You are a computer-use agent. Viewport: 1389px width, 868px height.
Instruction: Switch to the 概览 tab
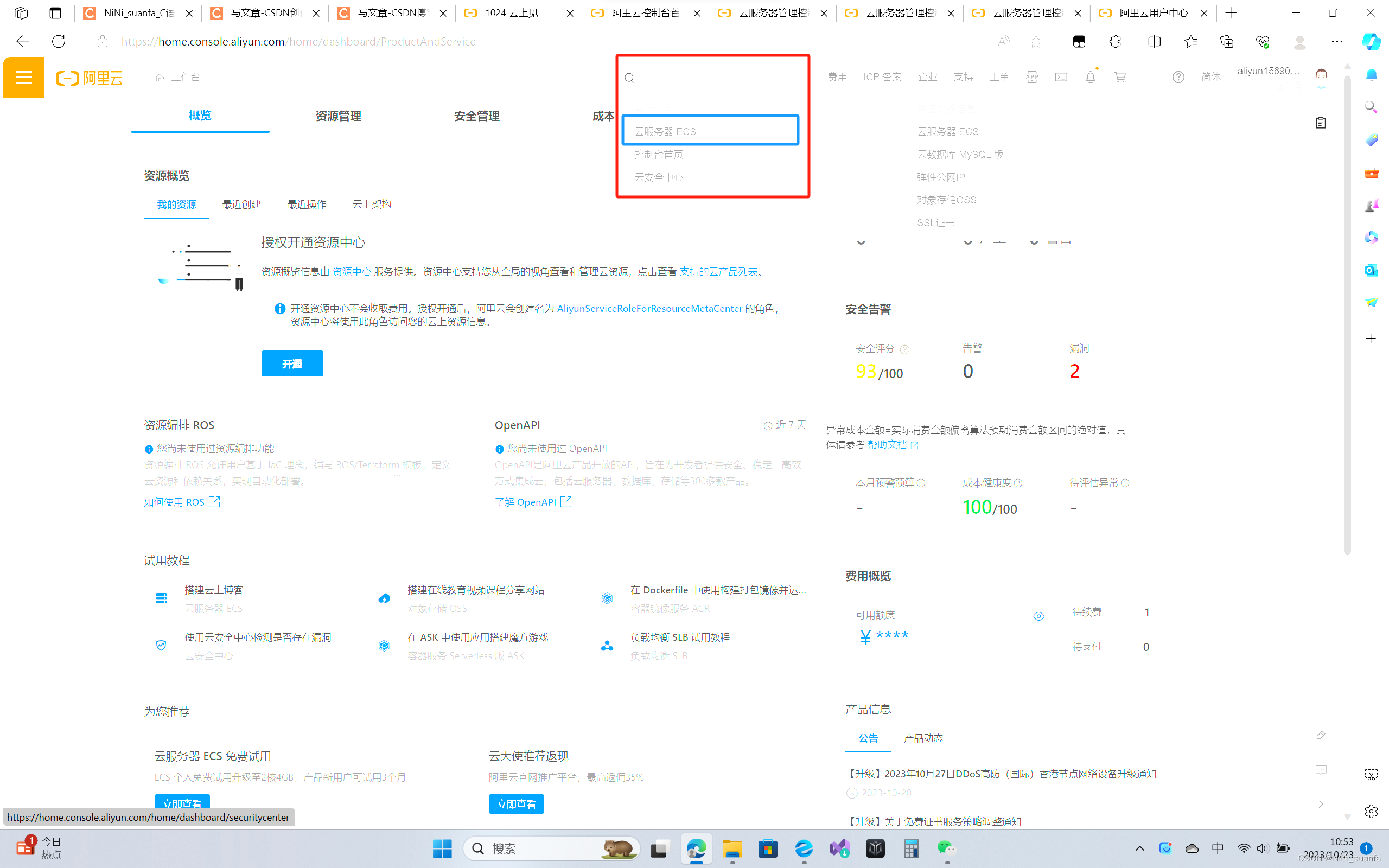[x=200, y=116]
